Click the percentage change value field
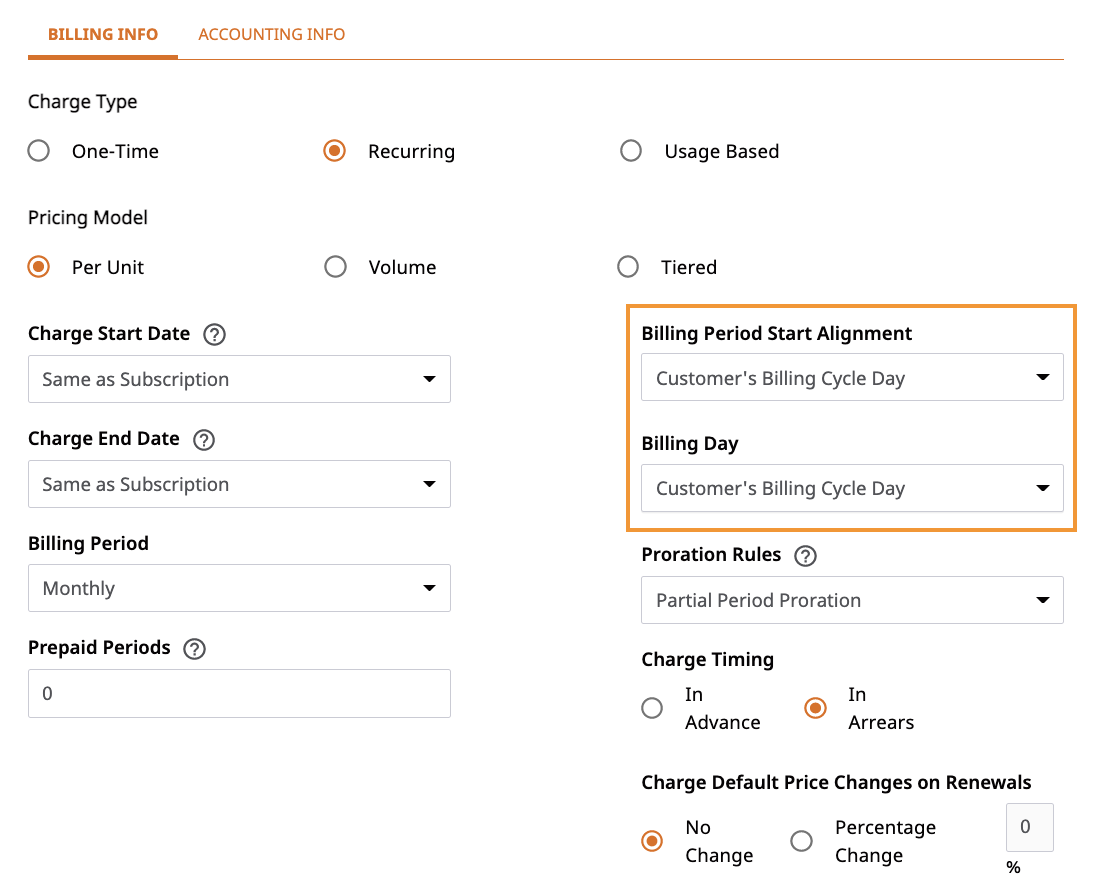Screen dimensions: 1098x892 1029,828
